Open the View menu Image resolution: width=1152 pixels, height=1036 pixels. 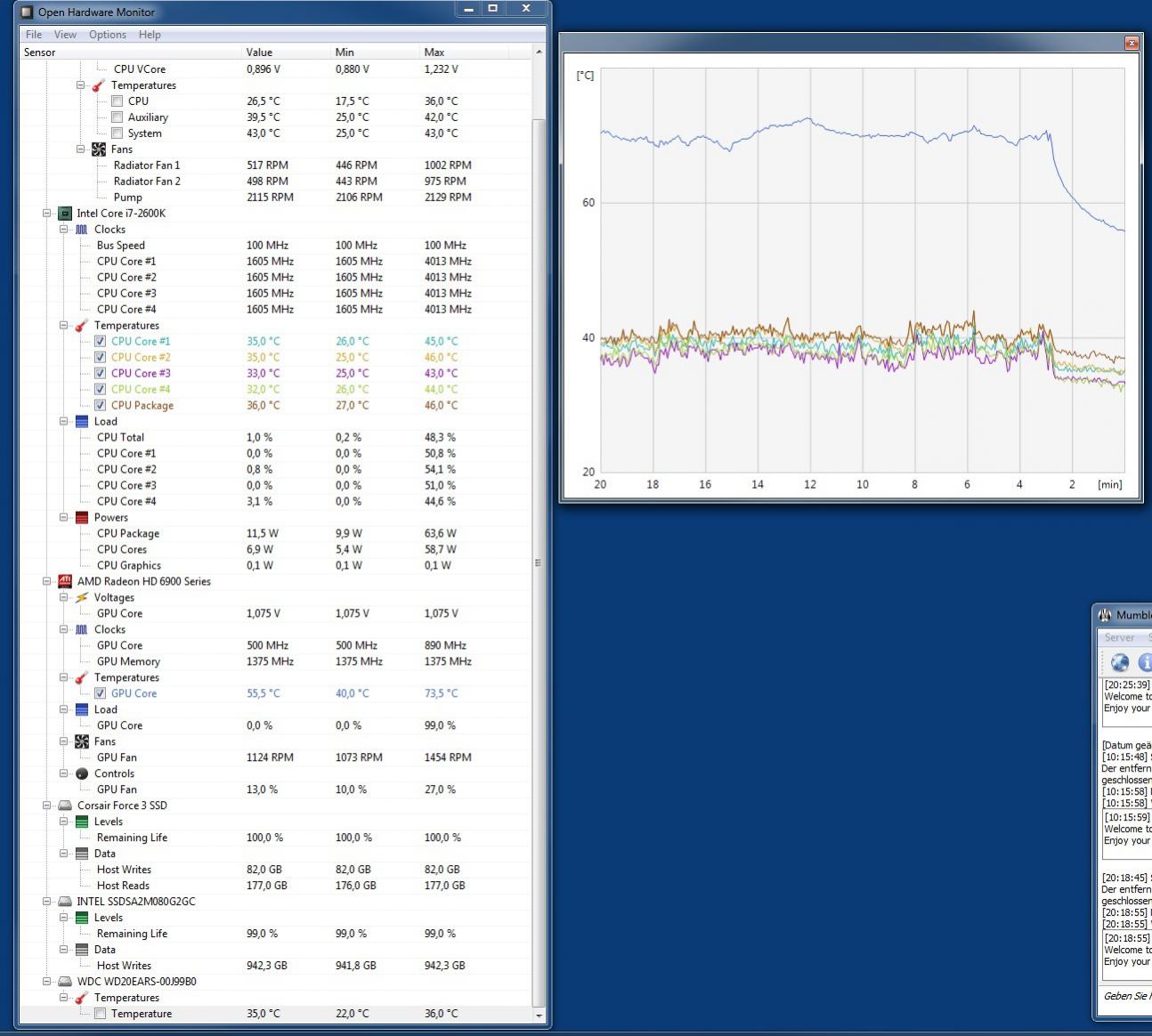click(x=65, y=35)
